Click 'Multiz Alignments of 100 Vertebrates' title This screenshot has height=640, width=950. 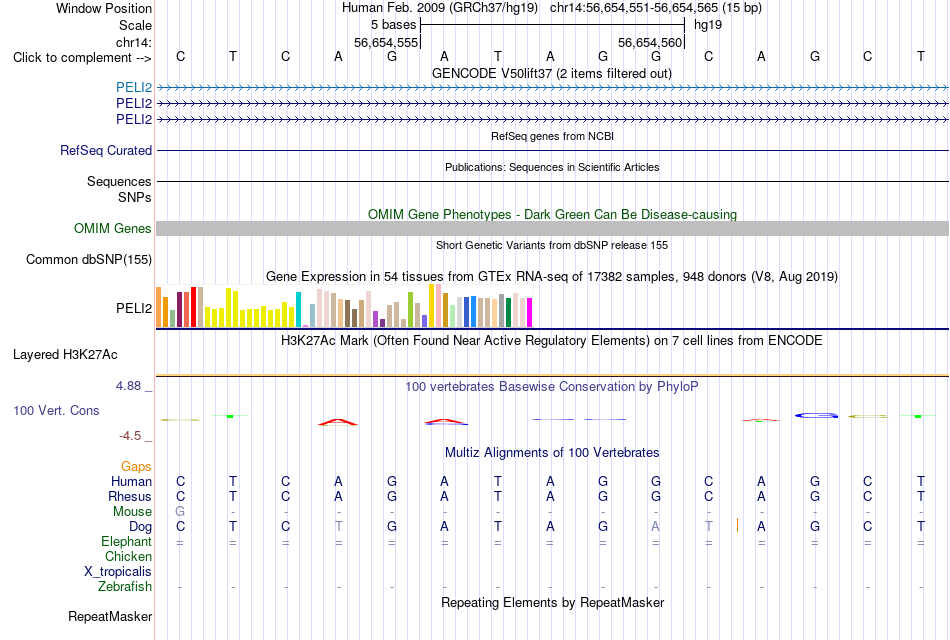(552, 453)
